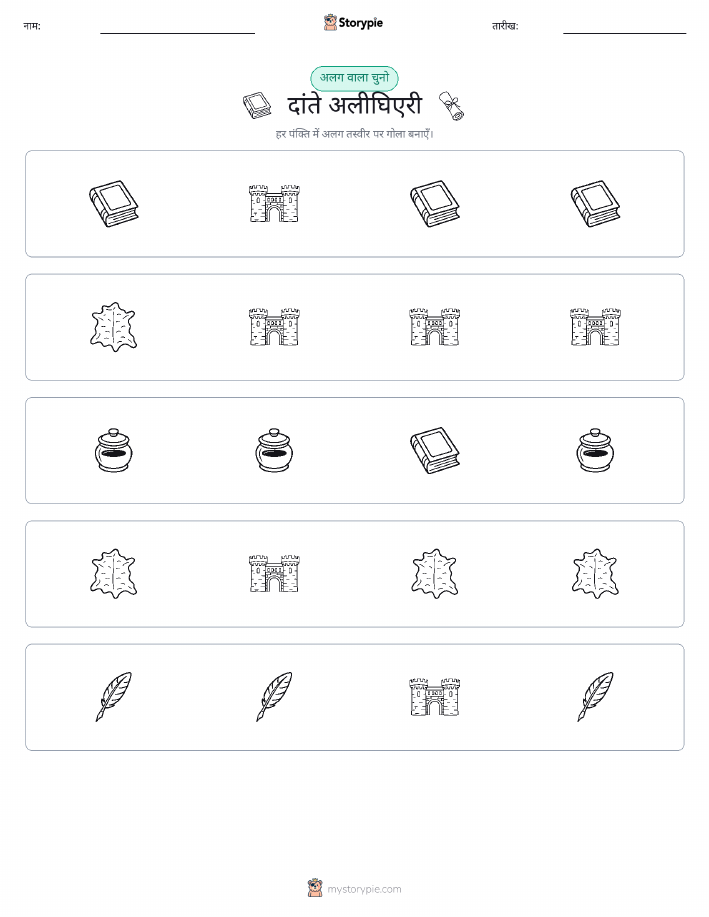Image resolution: width=709 pixels, height=917 pixels.
Task: Choose the castle in the fourth row
Action: tap(274, 574)
